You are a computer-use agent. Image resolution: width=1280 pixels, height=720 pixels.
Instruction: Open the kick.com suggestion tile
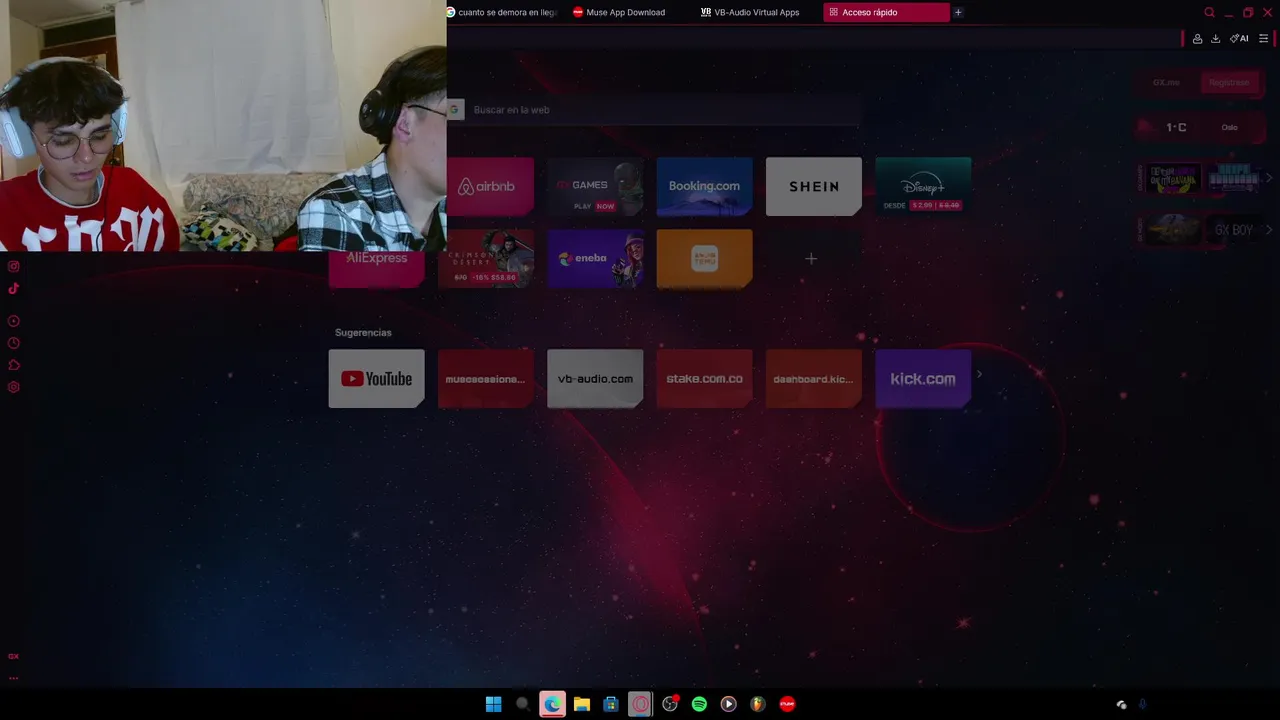click(923, 379)
